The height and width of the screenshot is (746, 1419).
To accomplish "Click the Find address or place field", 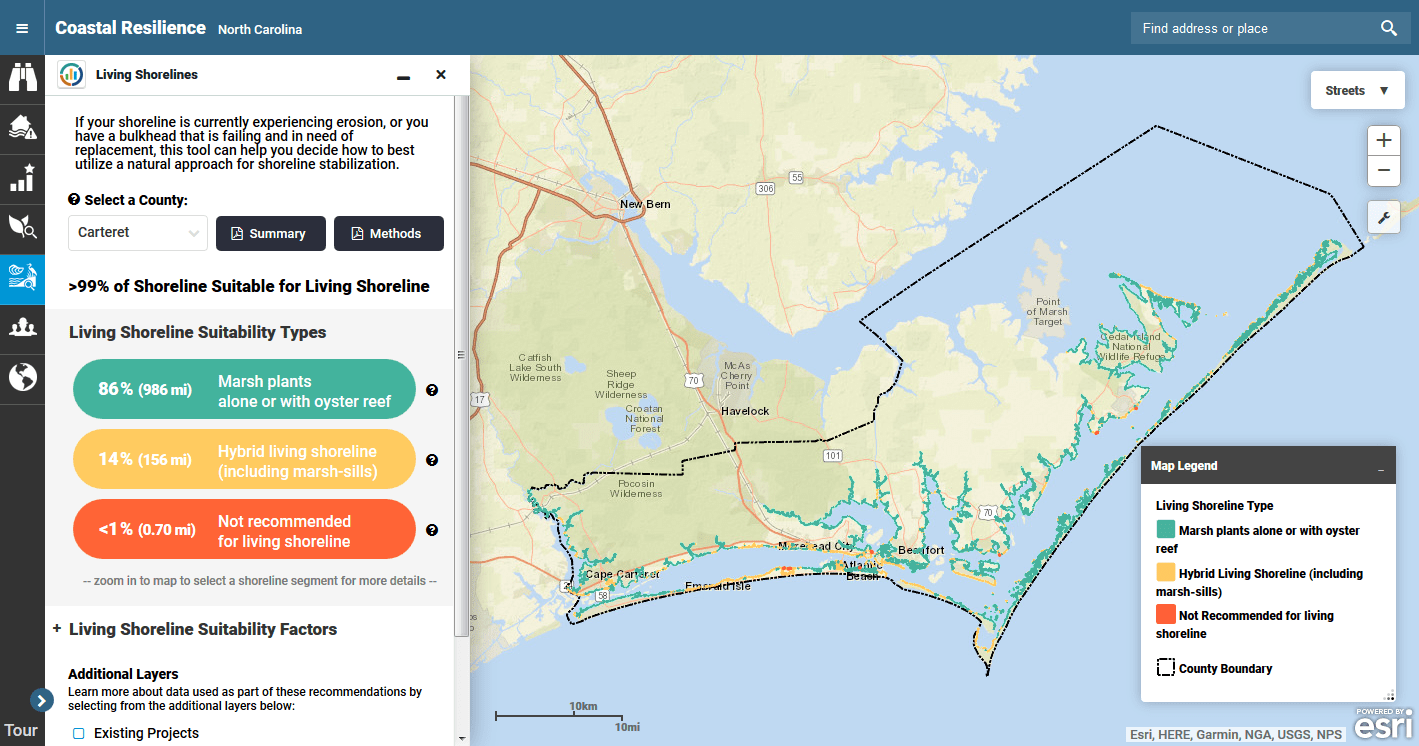I will click(1250, 28).
